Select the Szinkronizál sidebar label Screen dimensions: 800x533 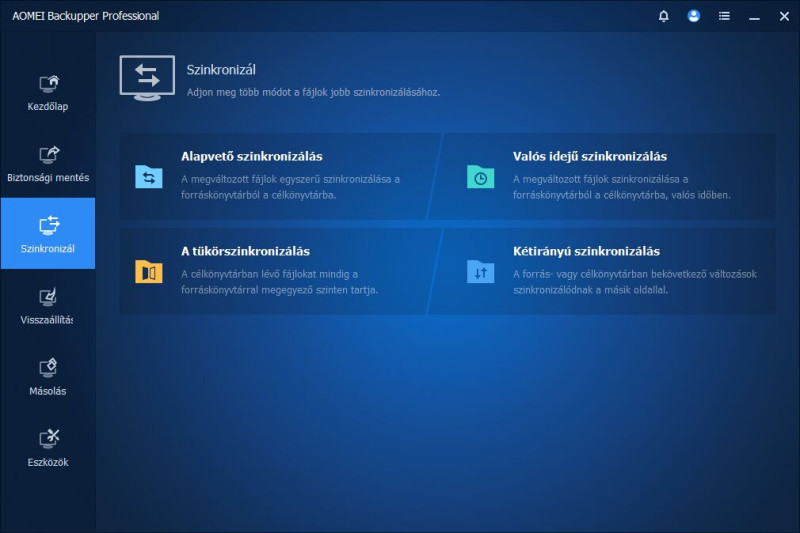(x=47, y=249)
